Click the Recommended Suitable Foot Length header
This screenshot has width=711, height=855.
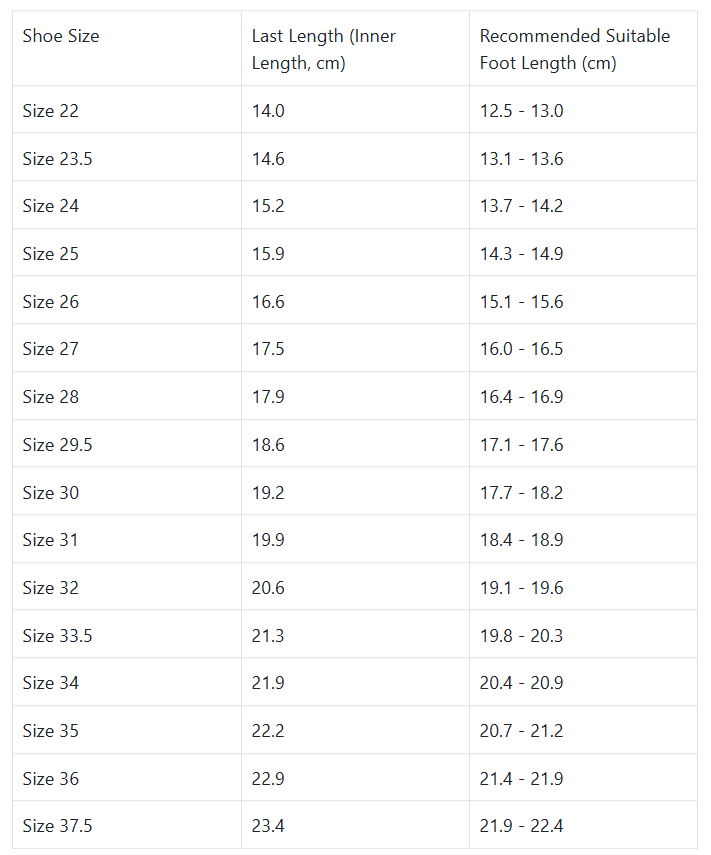click(574, 49)
